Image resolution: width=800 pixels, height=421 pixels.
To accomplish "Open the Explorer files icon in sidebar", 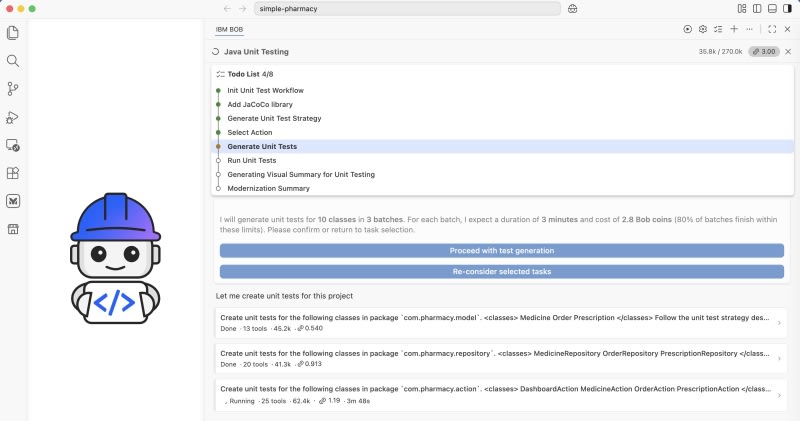I will tap(13, 33).
